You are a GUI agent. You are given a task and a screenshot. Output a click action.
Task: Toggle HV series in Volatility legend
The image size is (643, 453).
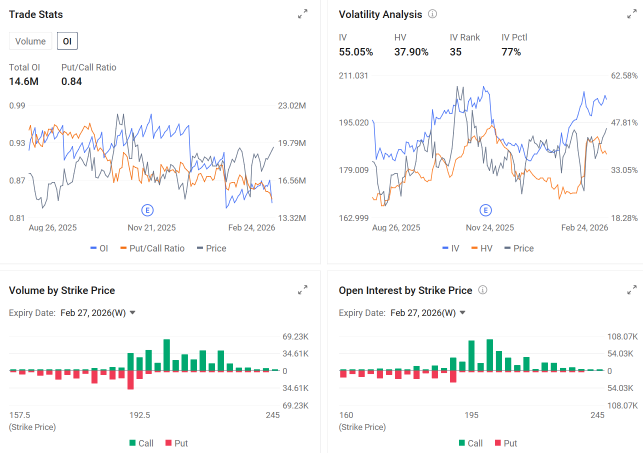tap(482, 248)
